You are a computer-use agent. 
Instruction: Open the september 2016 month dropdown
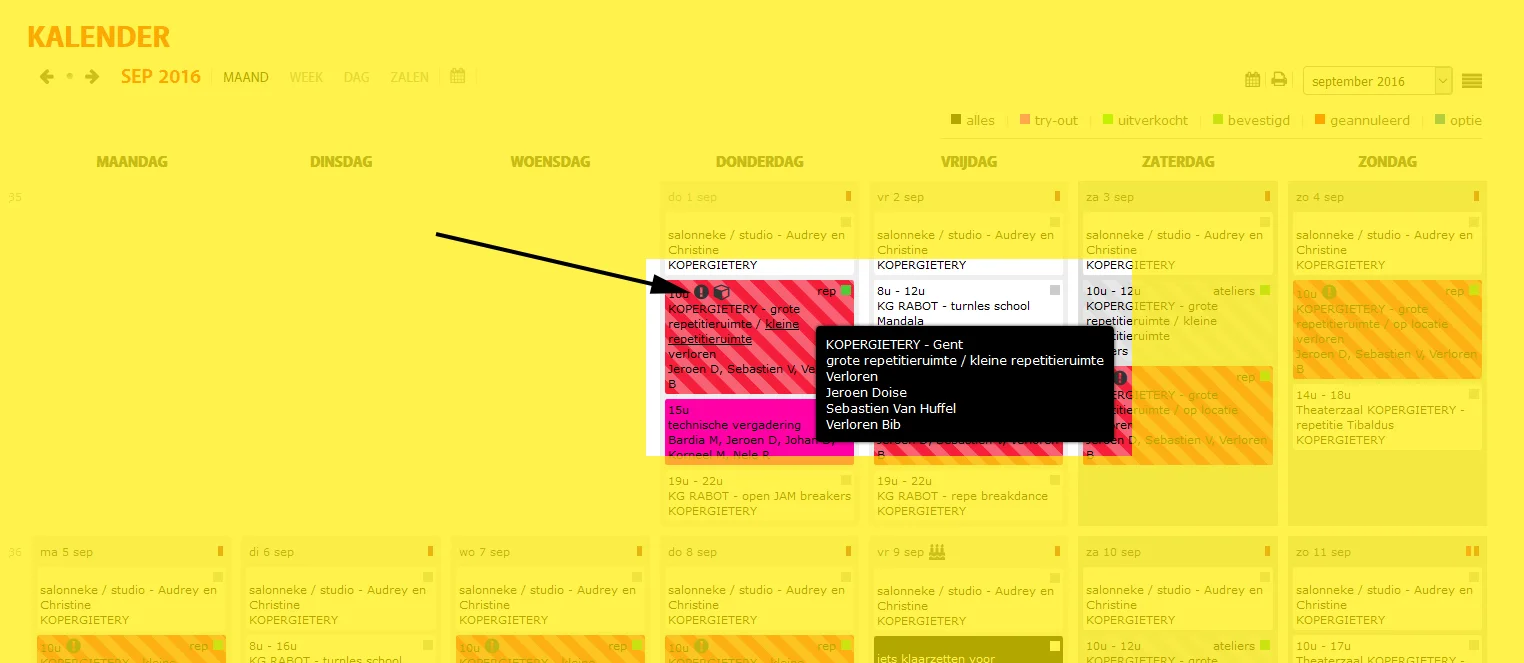[1377, 81]
